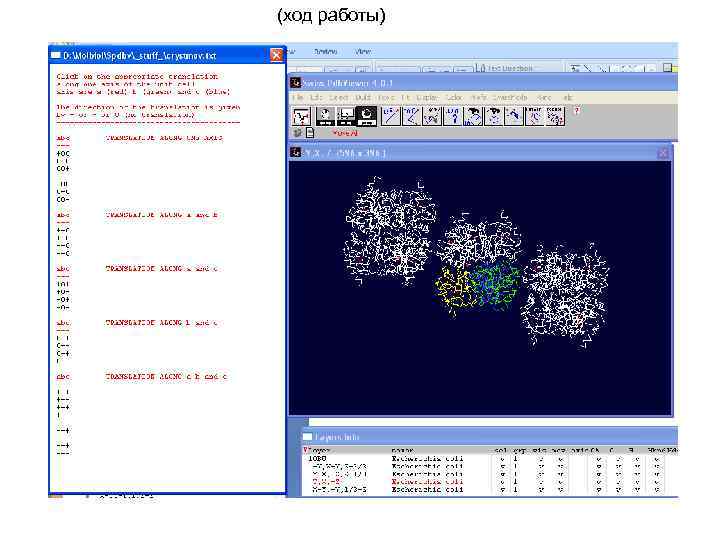Open the Display menu in Swiss-PdbViewer
Screen dimensions: 720x540
click(428, 97)
